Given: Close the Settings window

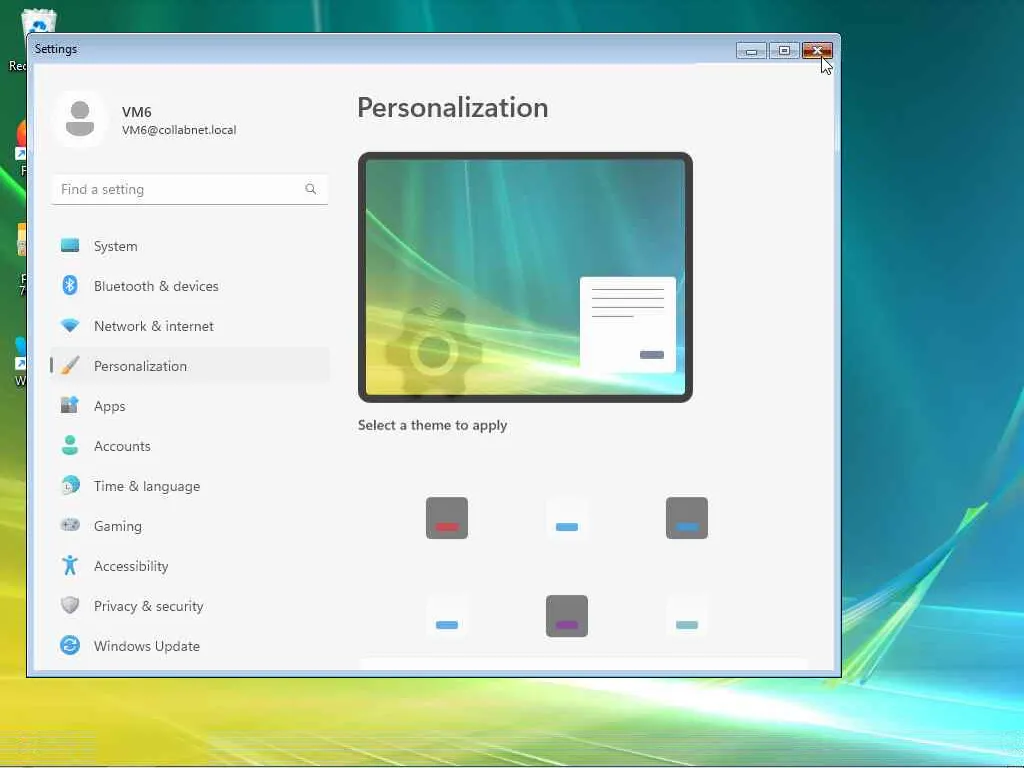Looking at the screenshot, I should pyautogui.click(x=817, y=50).
